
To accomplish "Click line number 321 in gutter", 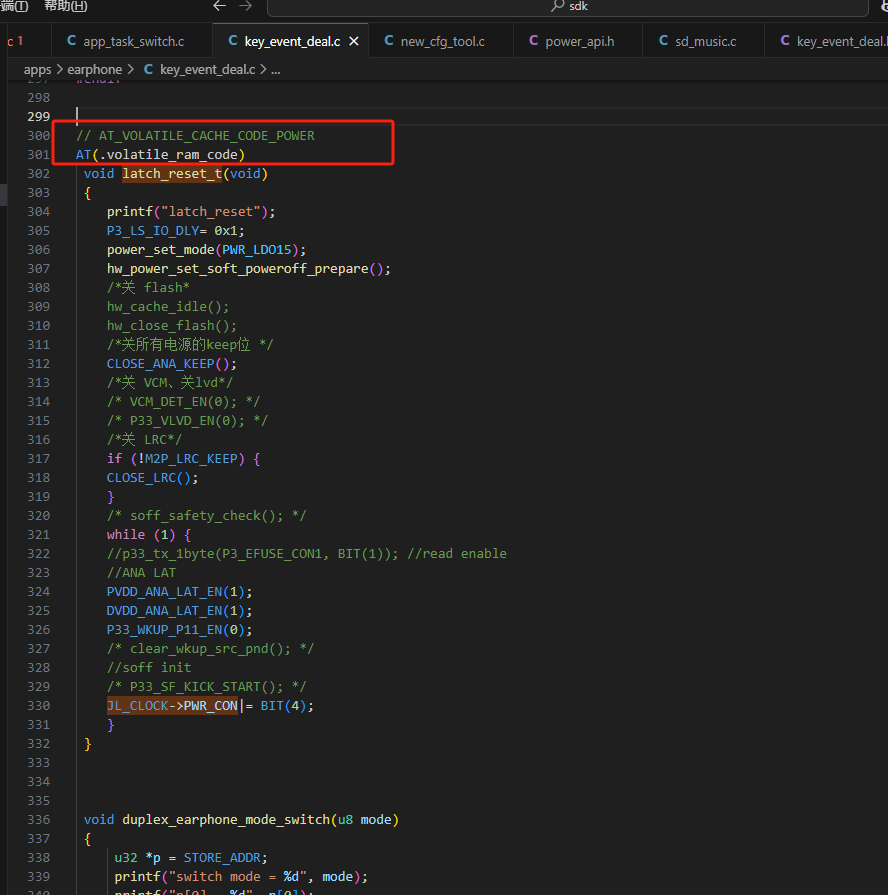I will click(x=38, y=535).
